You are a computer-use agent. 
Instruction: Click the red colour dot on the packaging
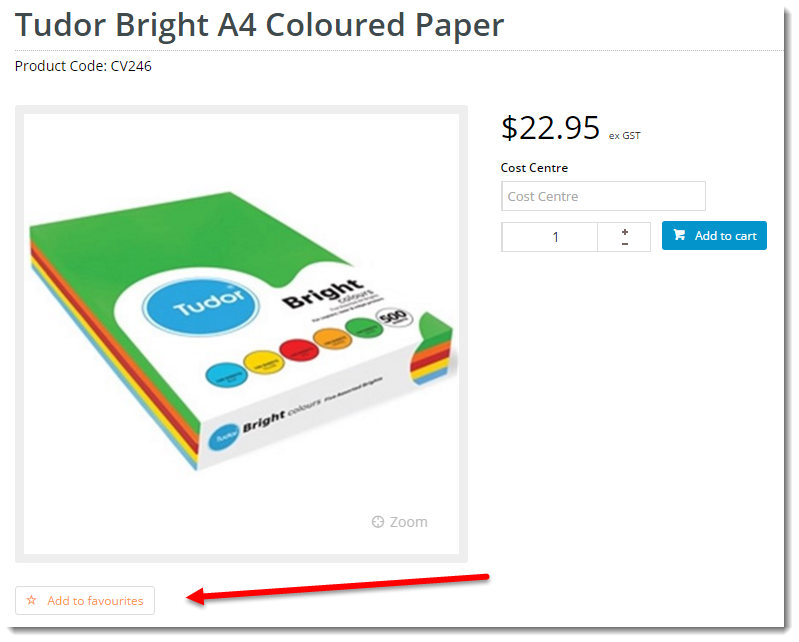click(299, 351)
